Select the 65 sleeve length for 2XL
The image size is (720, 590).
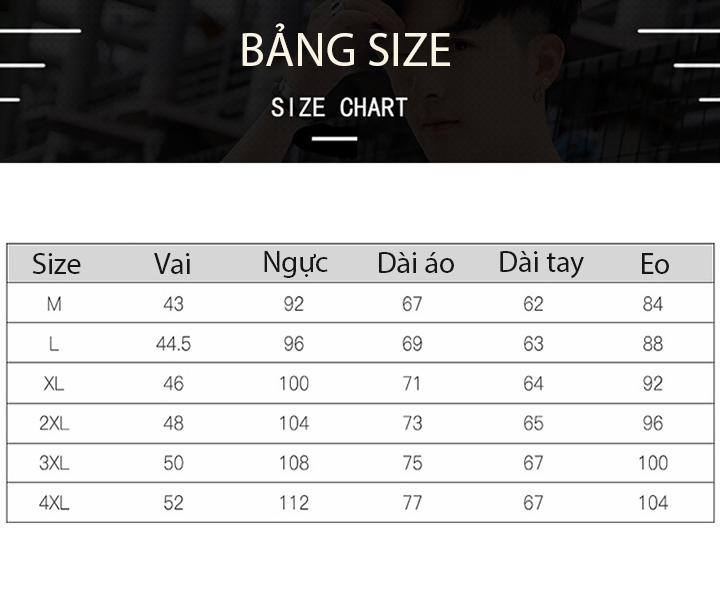(533, 424)
